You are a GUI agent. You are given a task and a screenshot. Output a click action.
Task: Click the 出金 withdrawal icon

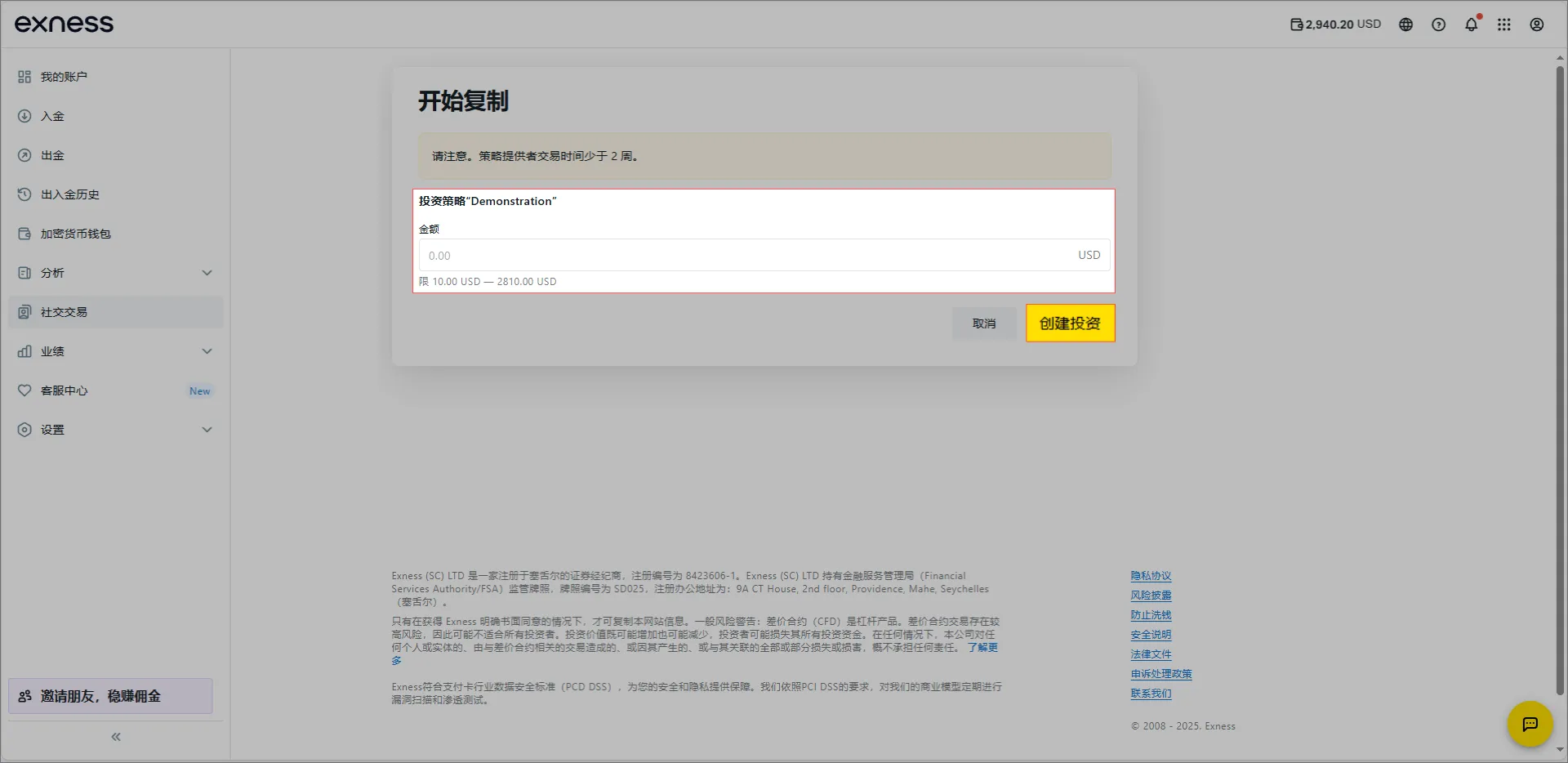pyautogui.click(x=24, y=155)
